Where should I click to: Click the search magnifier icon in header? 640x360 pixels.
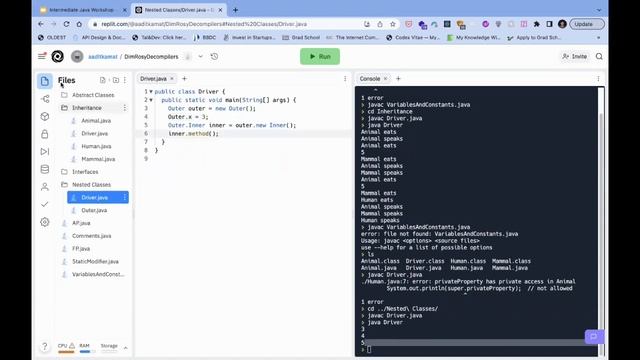599,56
